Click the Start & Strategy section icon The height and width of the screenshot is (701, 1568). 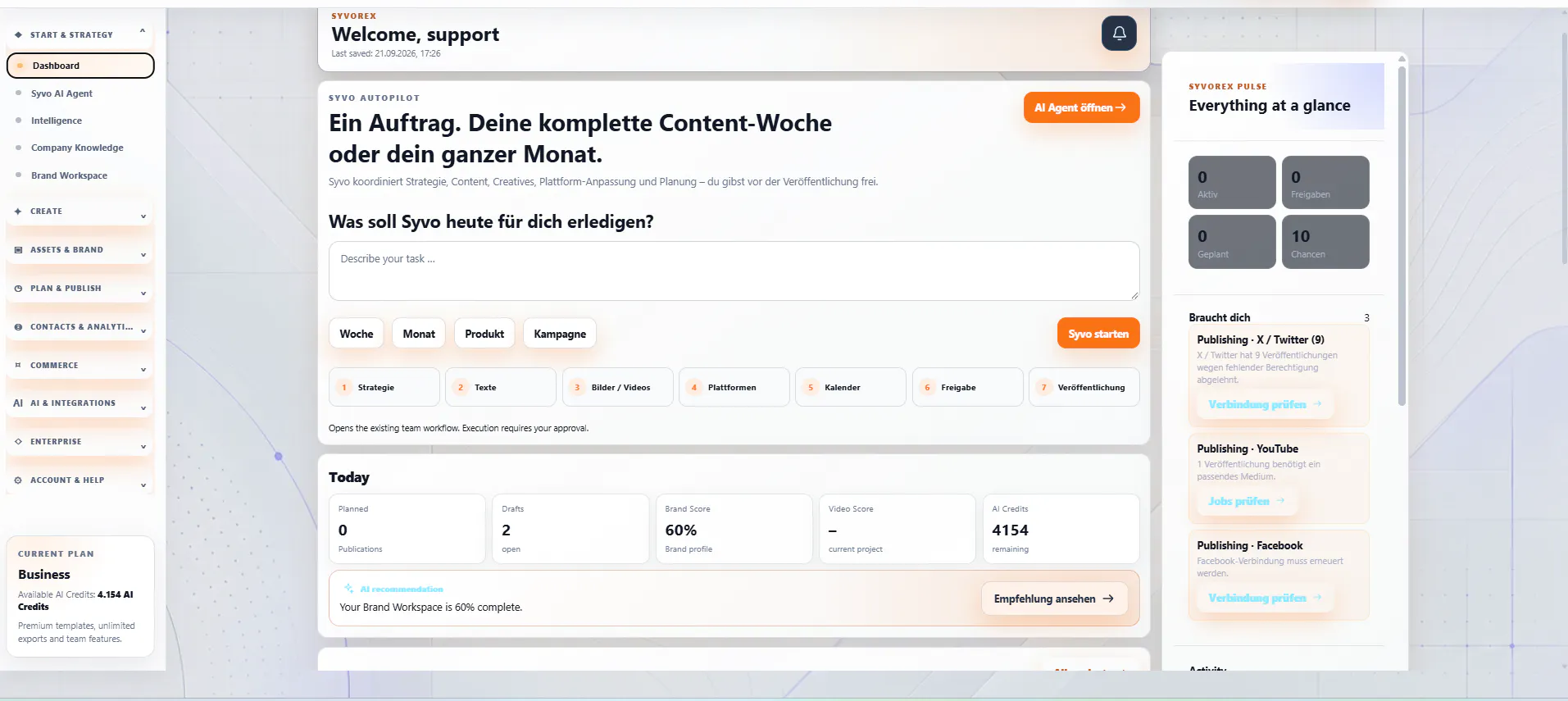click(x=18, y=35)
